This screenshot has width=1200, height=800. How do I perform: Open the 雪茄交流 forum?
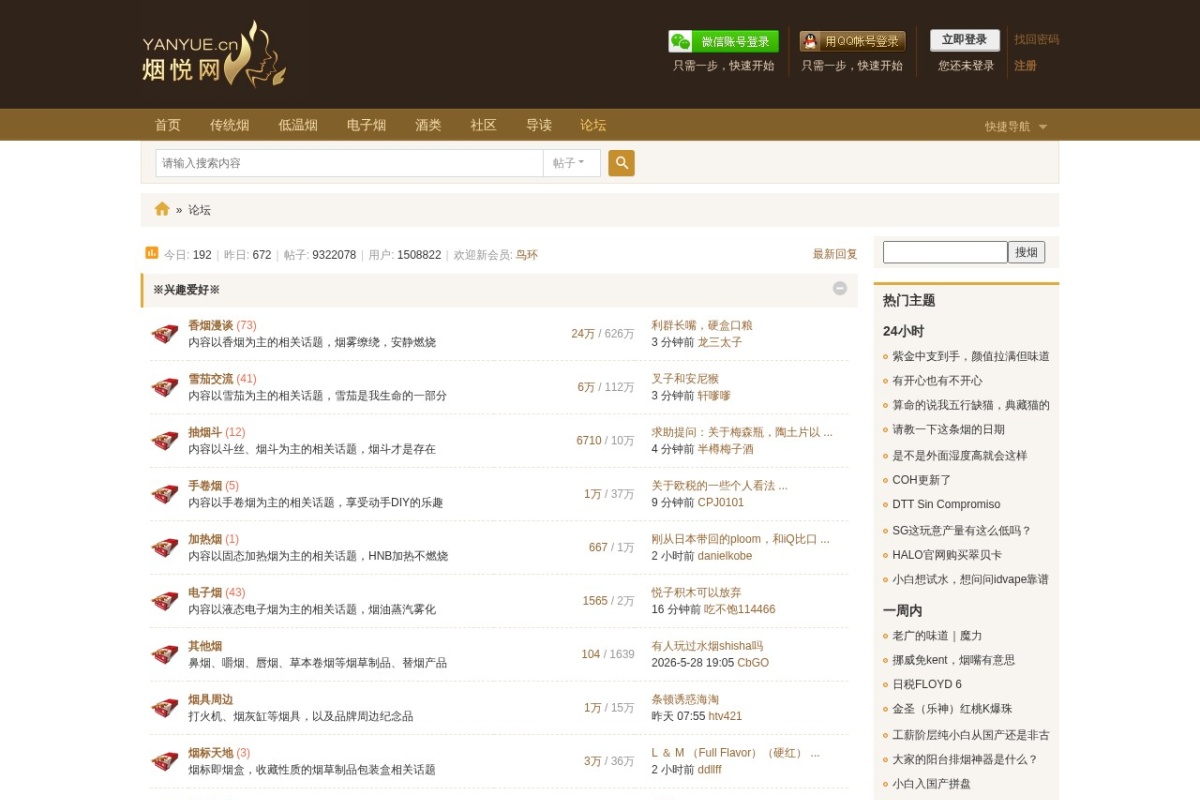[211, 379]
